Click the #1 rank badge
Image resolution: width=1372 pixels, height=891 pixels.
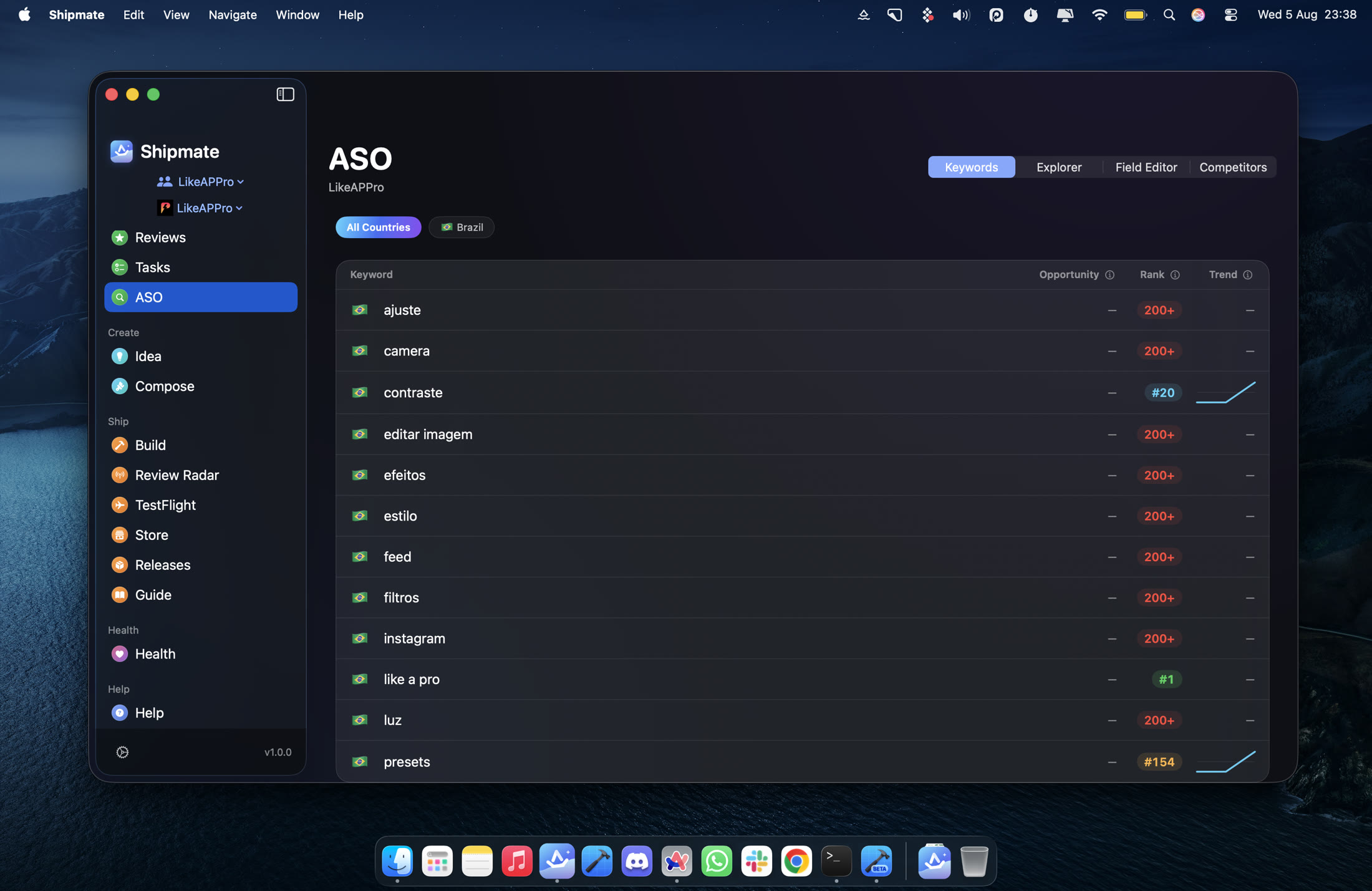pyautogui.click(x=1166, y=680)
